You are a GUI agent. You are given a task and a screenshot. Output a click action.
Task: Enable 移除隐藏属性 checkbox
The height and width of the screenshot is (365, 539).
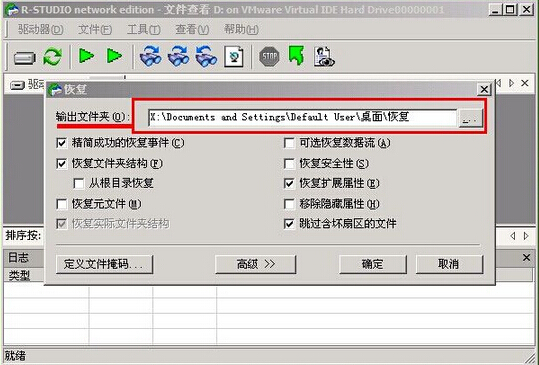[x=289, y=204]
